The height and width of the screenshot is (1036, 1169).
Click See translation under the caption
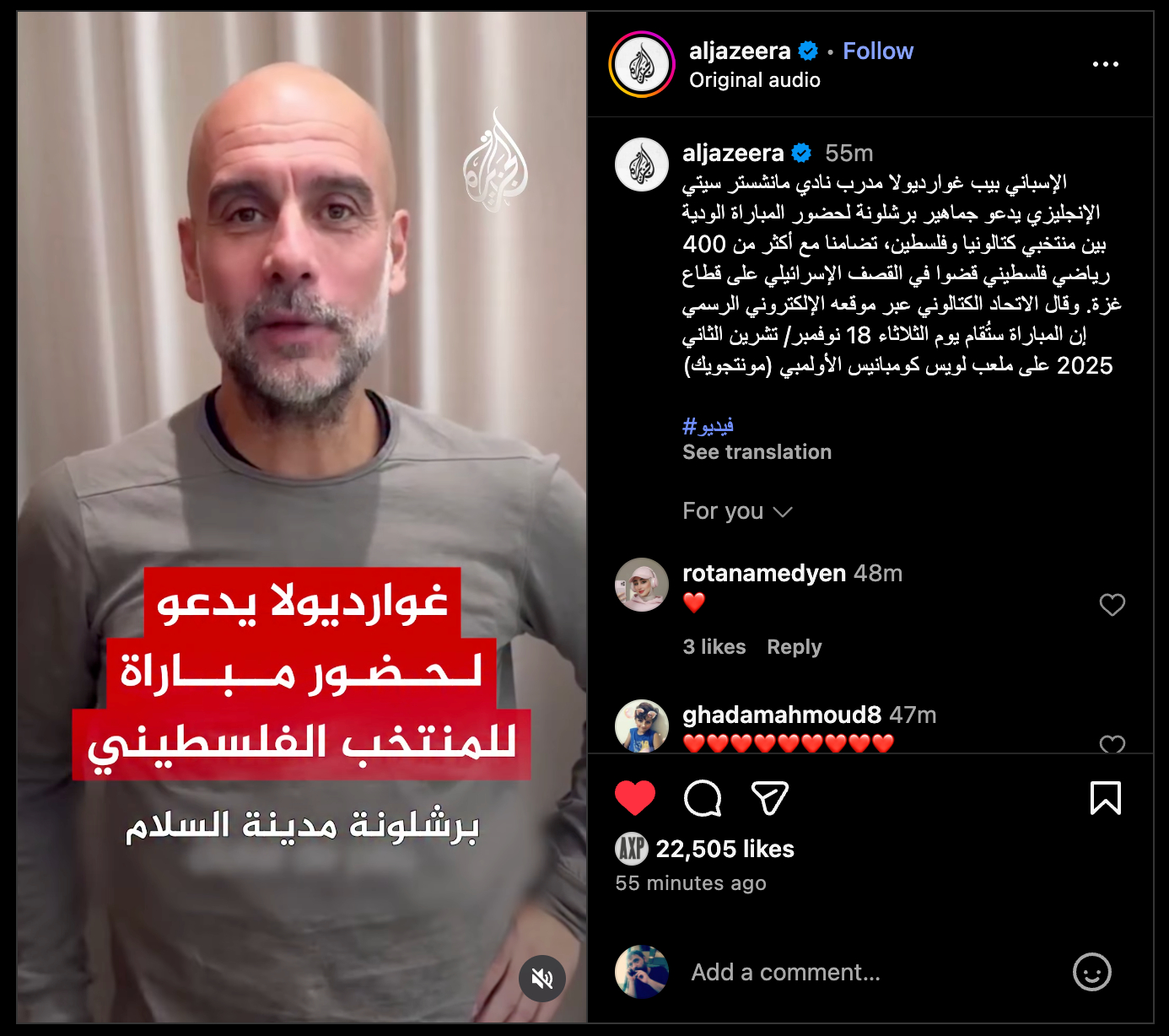coord(757,452)
